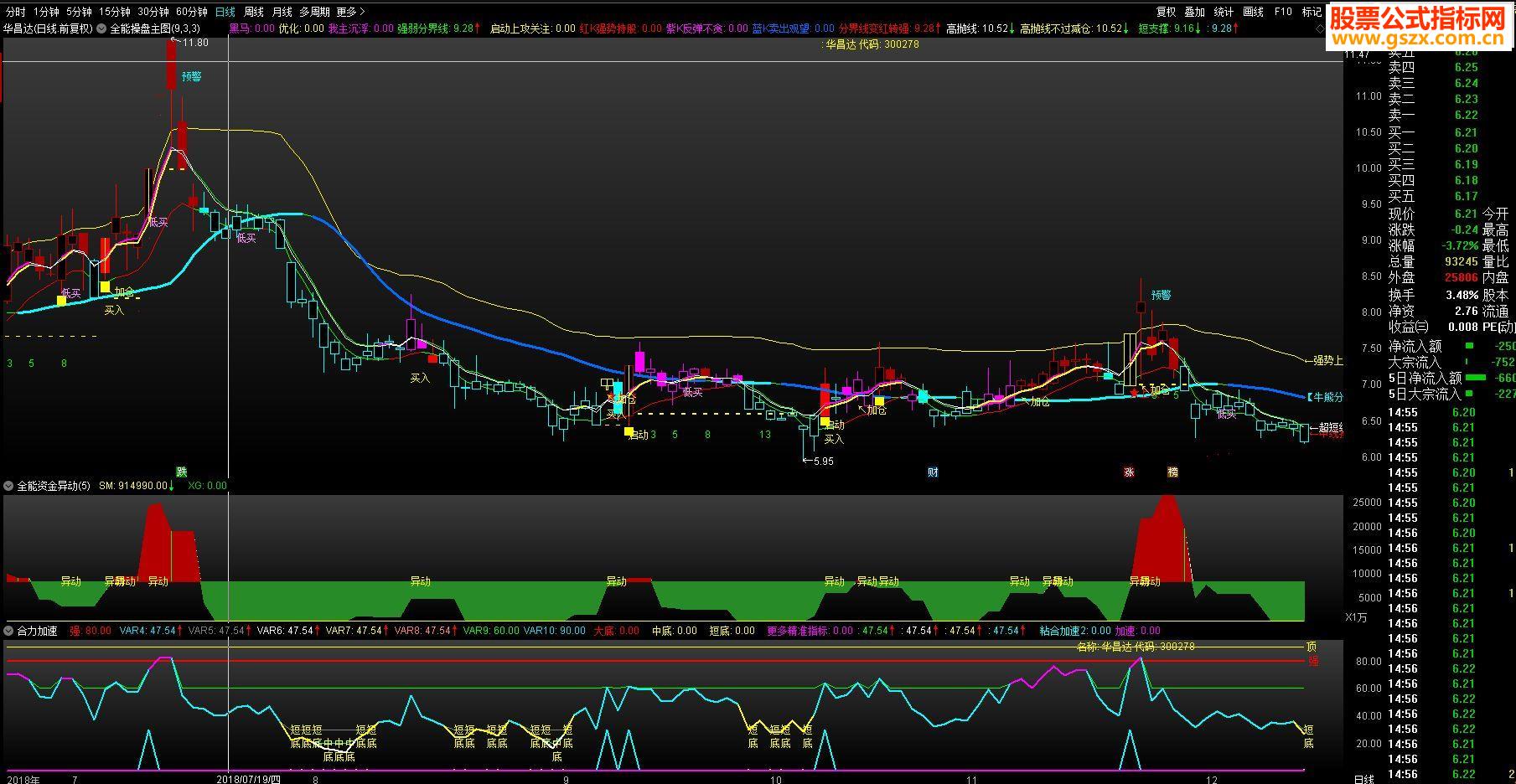Click the 5.95 low price marker

pyautogui.click(x=818, y=461)
